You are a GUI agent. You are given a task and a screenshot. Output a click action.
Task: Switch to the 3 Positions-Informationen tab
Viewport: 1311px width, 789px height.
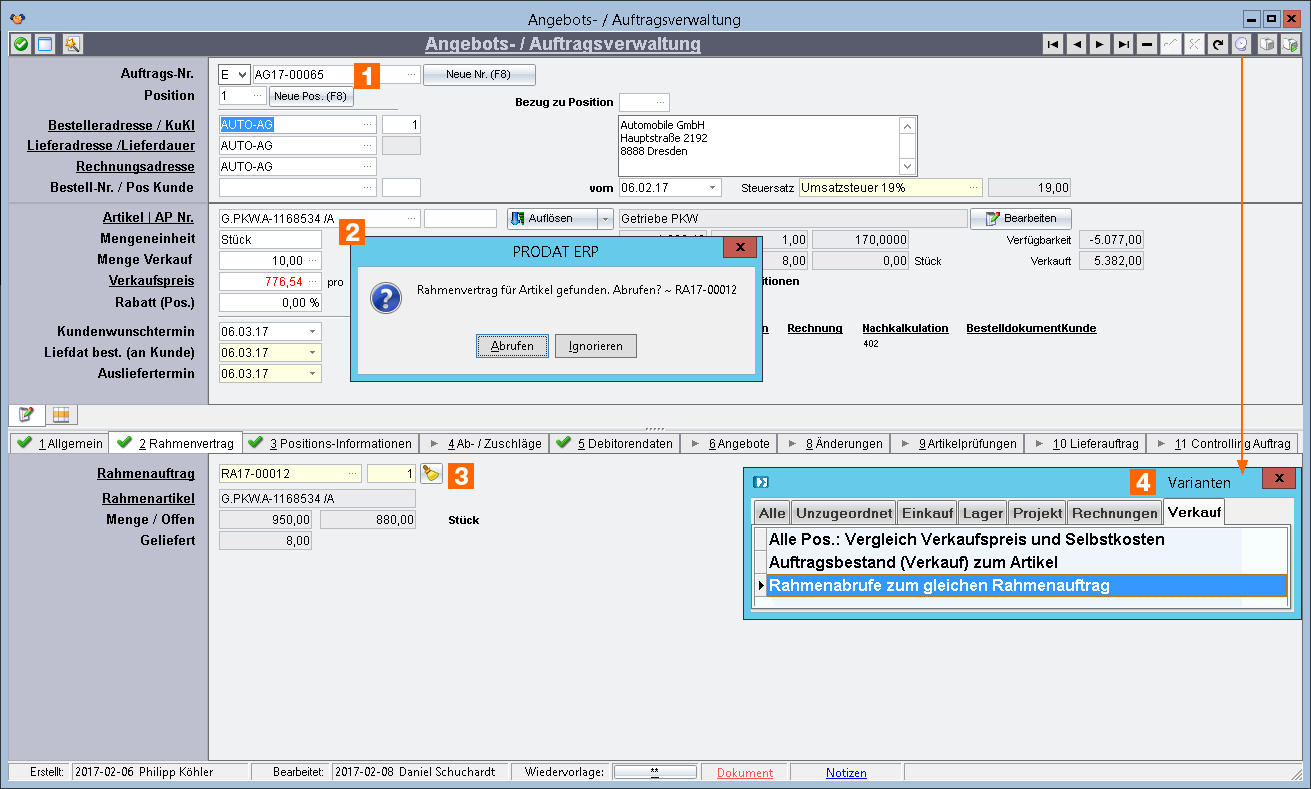(x=331, y=443)
